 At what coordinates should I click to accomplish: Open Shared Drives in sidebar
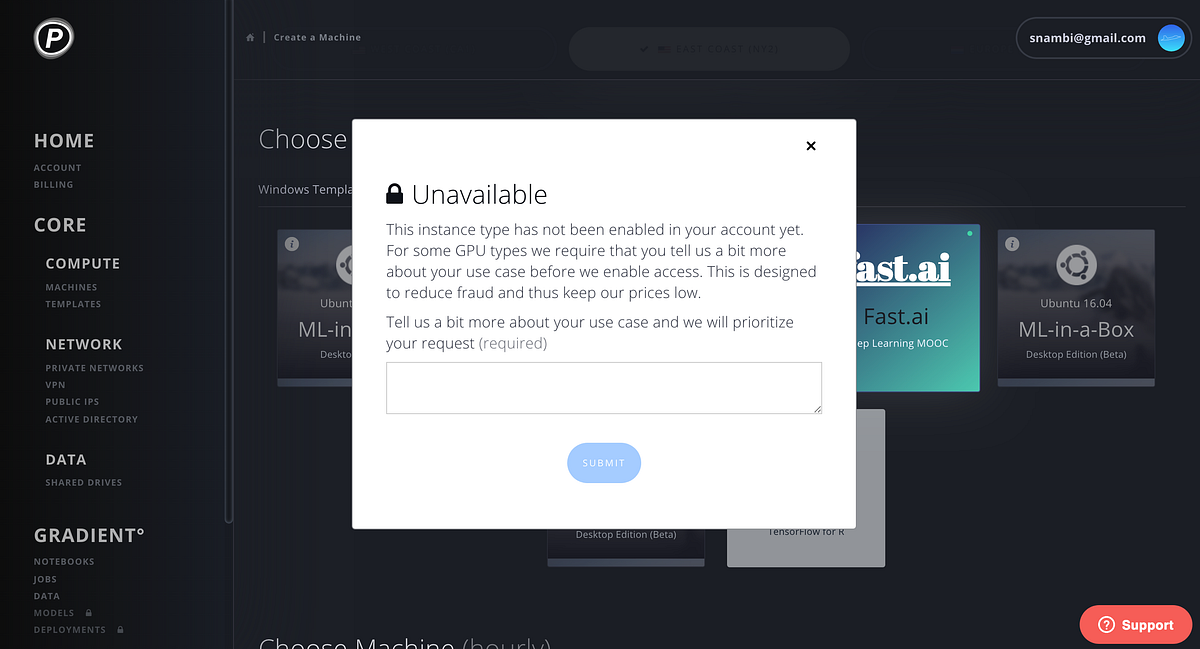click(84, 482)
